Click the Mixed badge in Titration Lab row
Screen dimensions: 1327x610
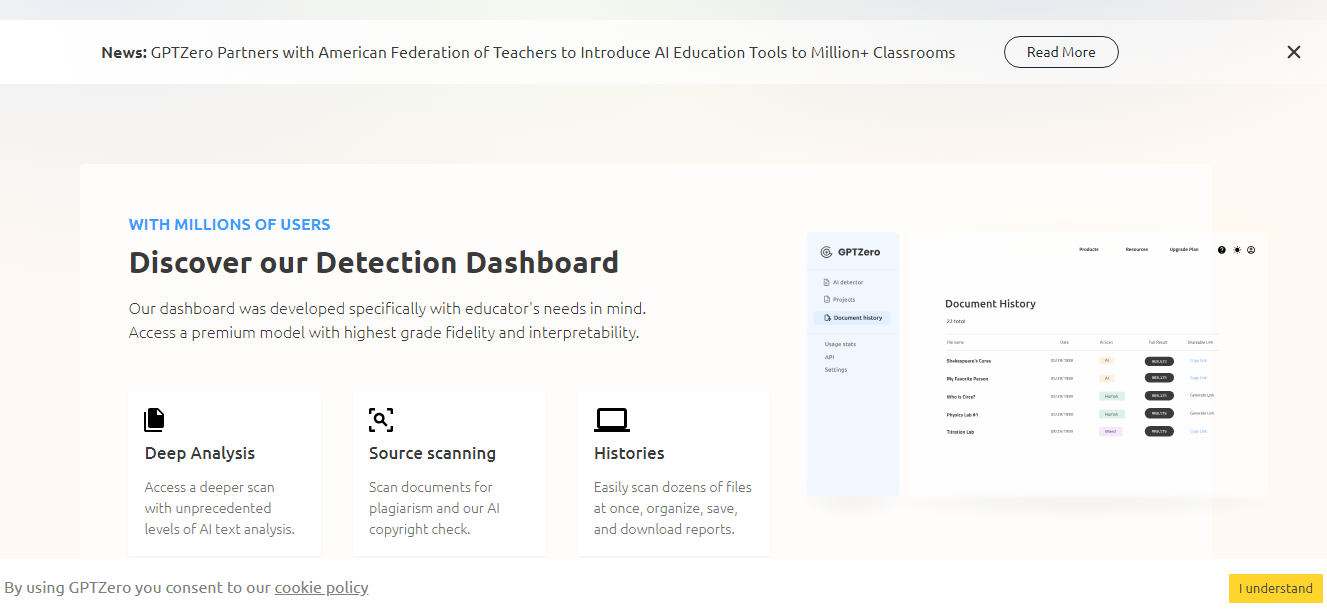(x=1110, y=432)
